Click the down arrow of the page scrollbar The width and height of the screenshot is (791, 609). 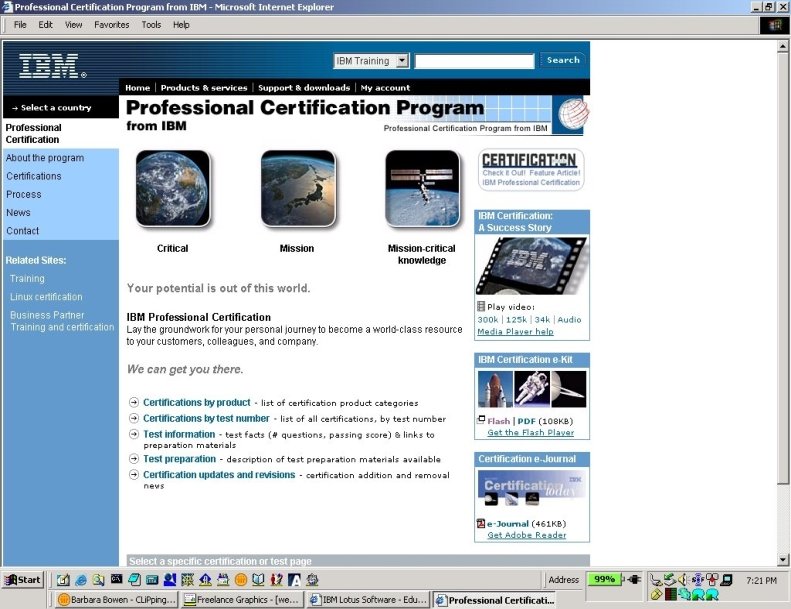pyautogui.click(x=782, y=559)
